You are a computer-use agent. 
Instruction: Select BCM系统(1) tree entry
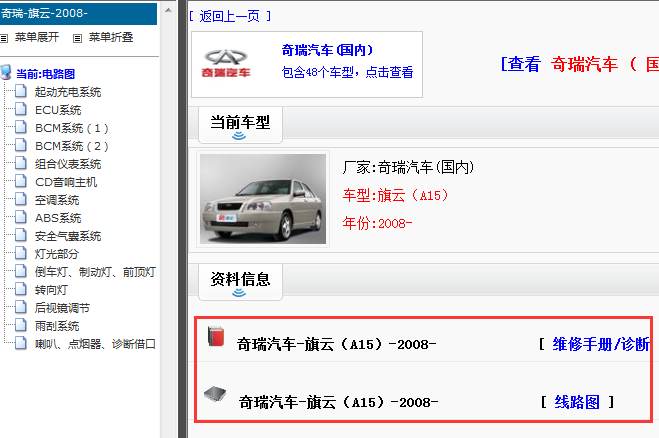click(x=72, y=128)
